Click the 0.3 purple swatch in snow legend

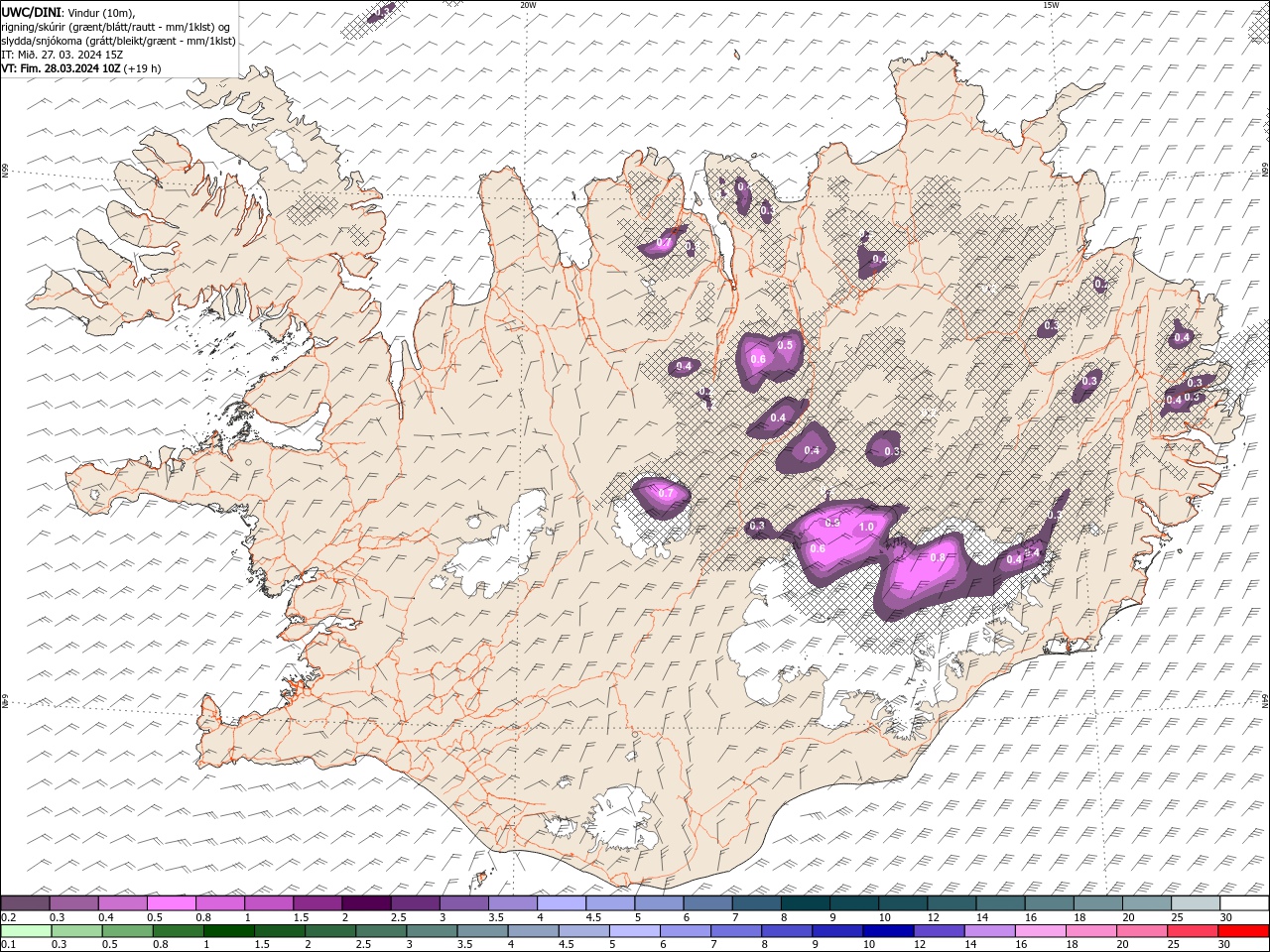pyautogui.click(x=73, y=902)
